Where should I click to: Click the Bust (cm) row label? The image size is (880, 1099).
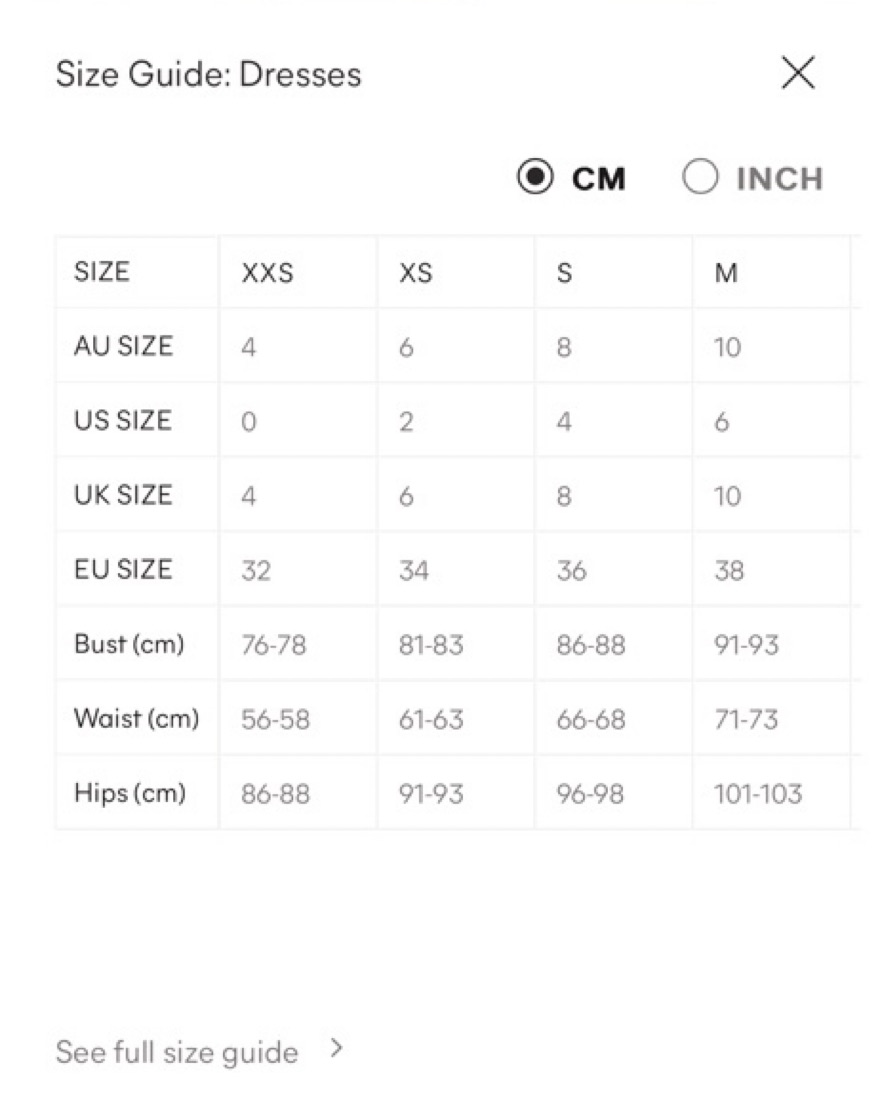[x=129, y=644]
